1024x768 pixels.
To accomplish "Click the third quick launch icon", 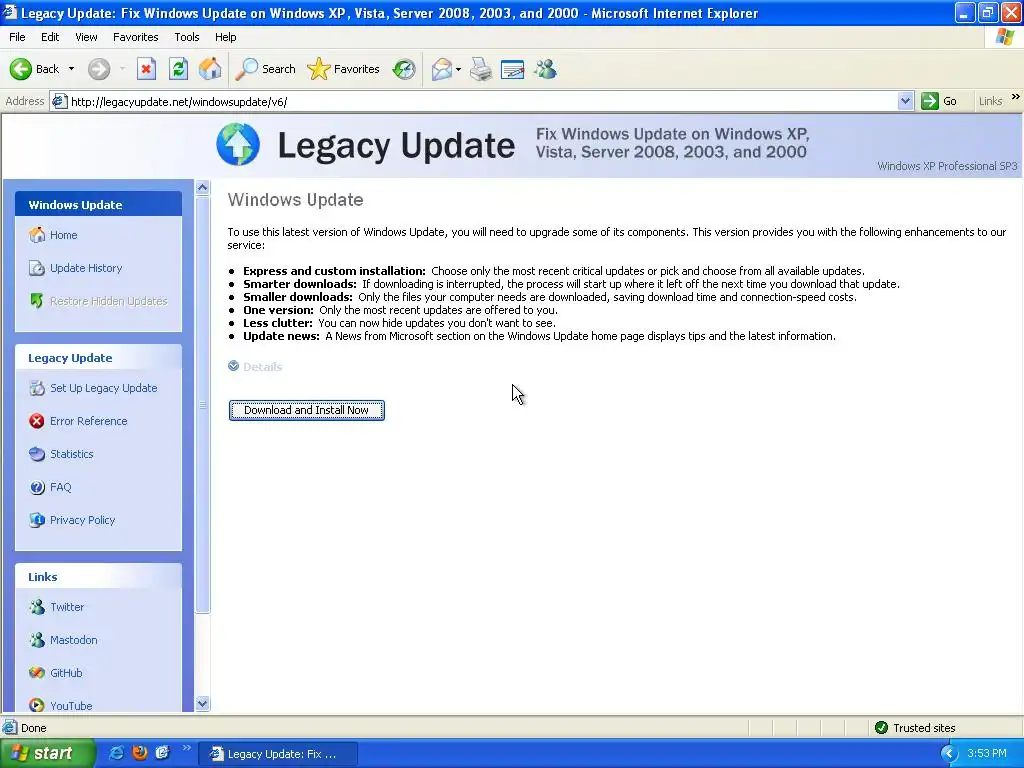I will tap(163, 753).
